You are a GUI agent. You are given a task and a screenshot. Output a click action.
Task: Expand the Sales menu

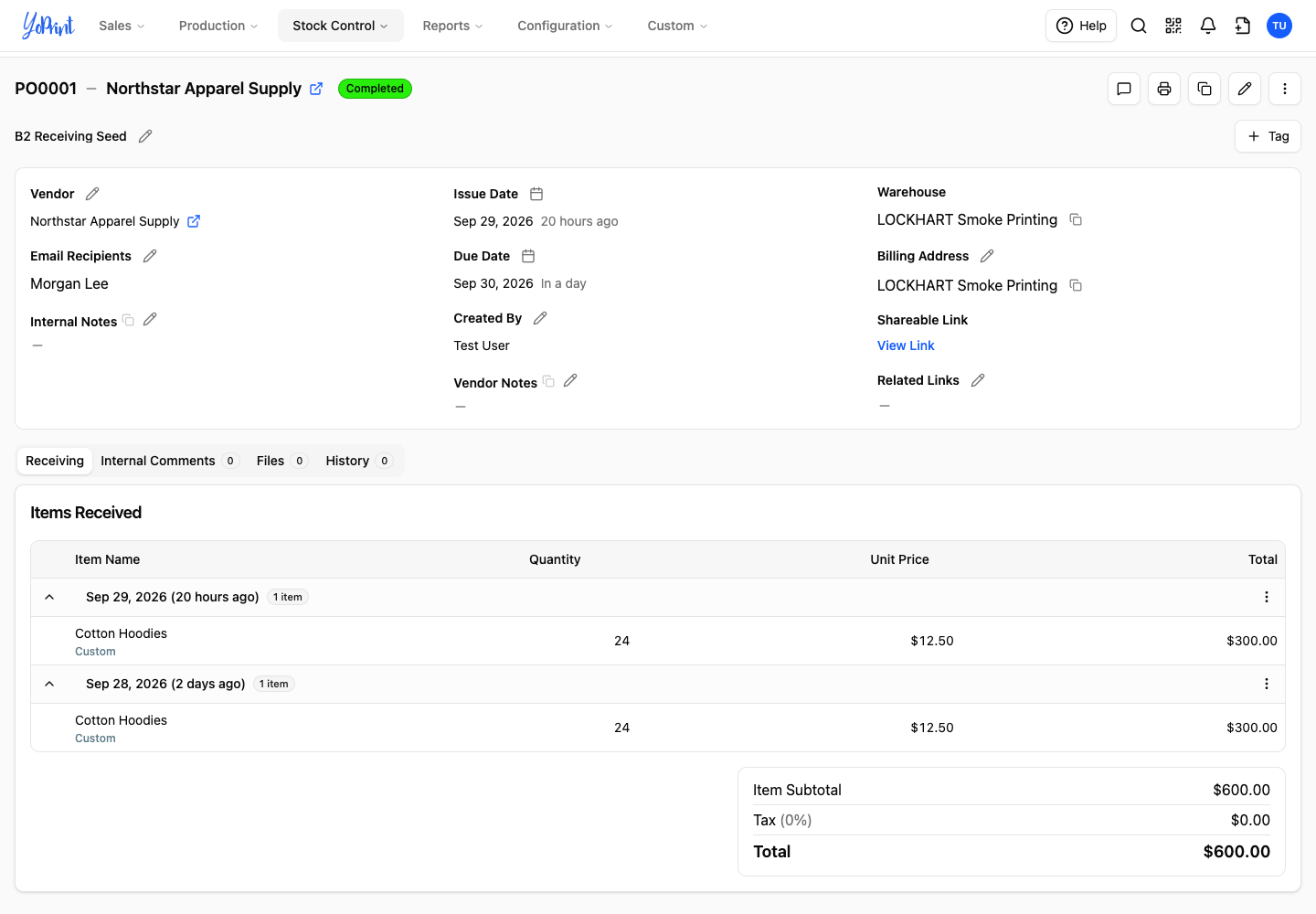point(122,26)
